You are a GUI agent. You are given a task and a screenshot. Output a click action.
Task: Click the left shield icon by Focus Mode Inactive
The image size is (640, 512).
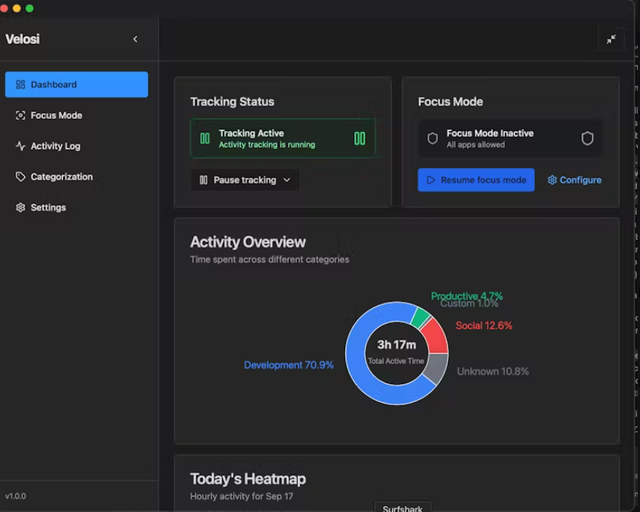pyautogui.click(x=433, y=138)
